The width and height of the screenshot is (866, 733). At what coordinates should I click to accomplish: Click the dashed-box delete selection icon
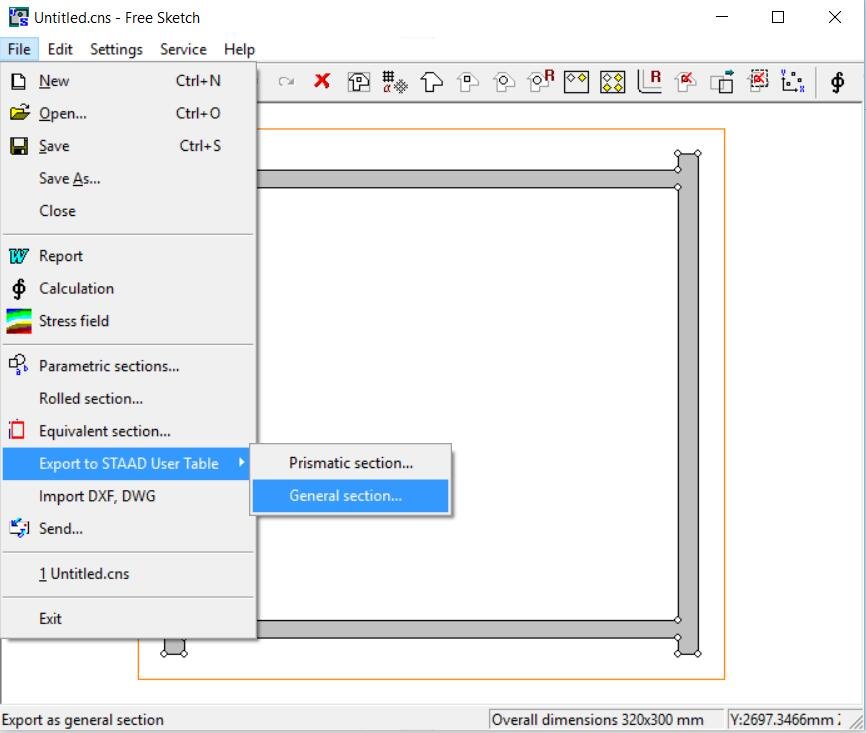coord(758,81)
